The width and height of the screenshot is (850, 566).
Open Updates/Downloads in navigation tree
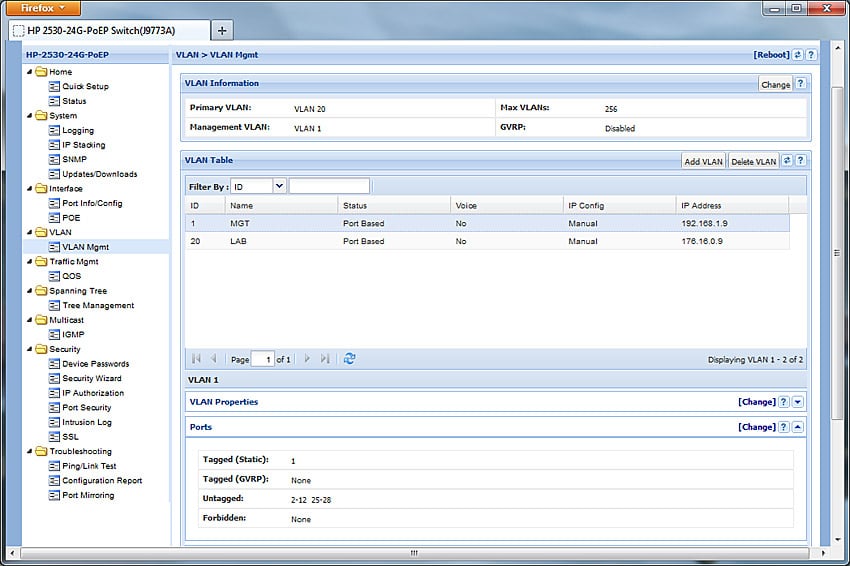(100, 174)
